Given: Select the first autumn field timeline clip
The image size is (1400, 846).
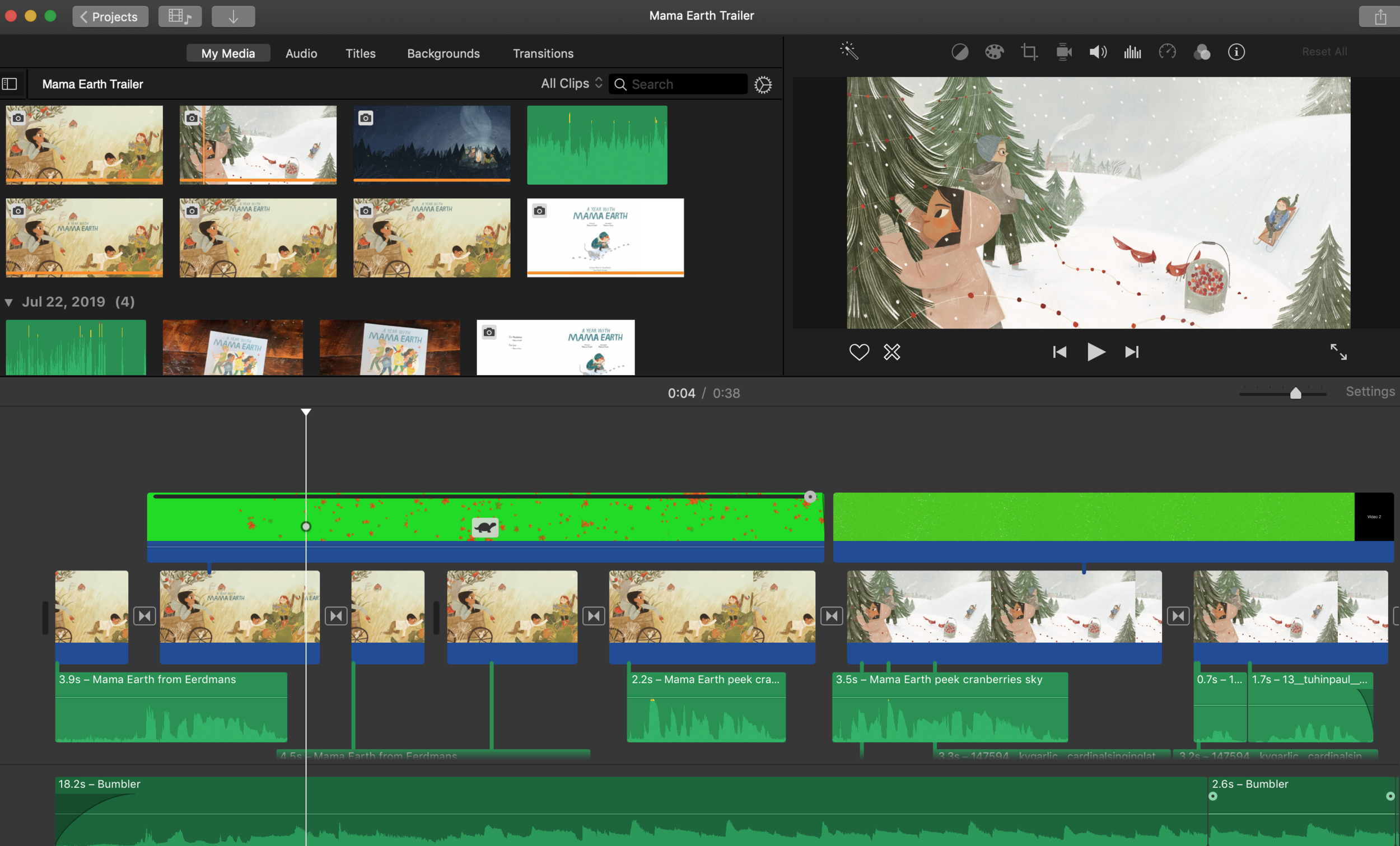Looking at the screenshot, I should tap(91, 617).
